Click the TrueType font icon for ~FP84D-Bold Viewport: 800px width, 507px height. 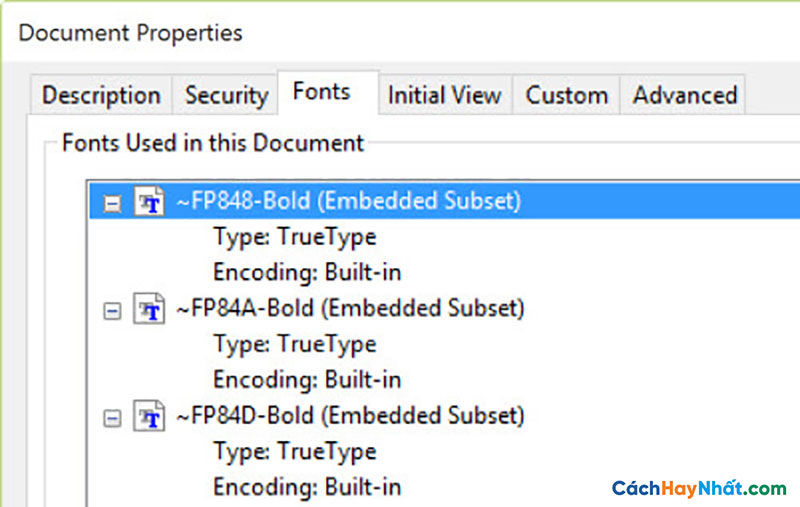tap(149, 416)
